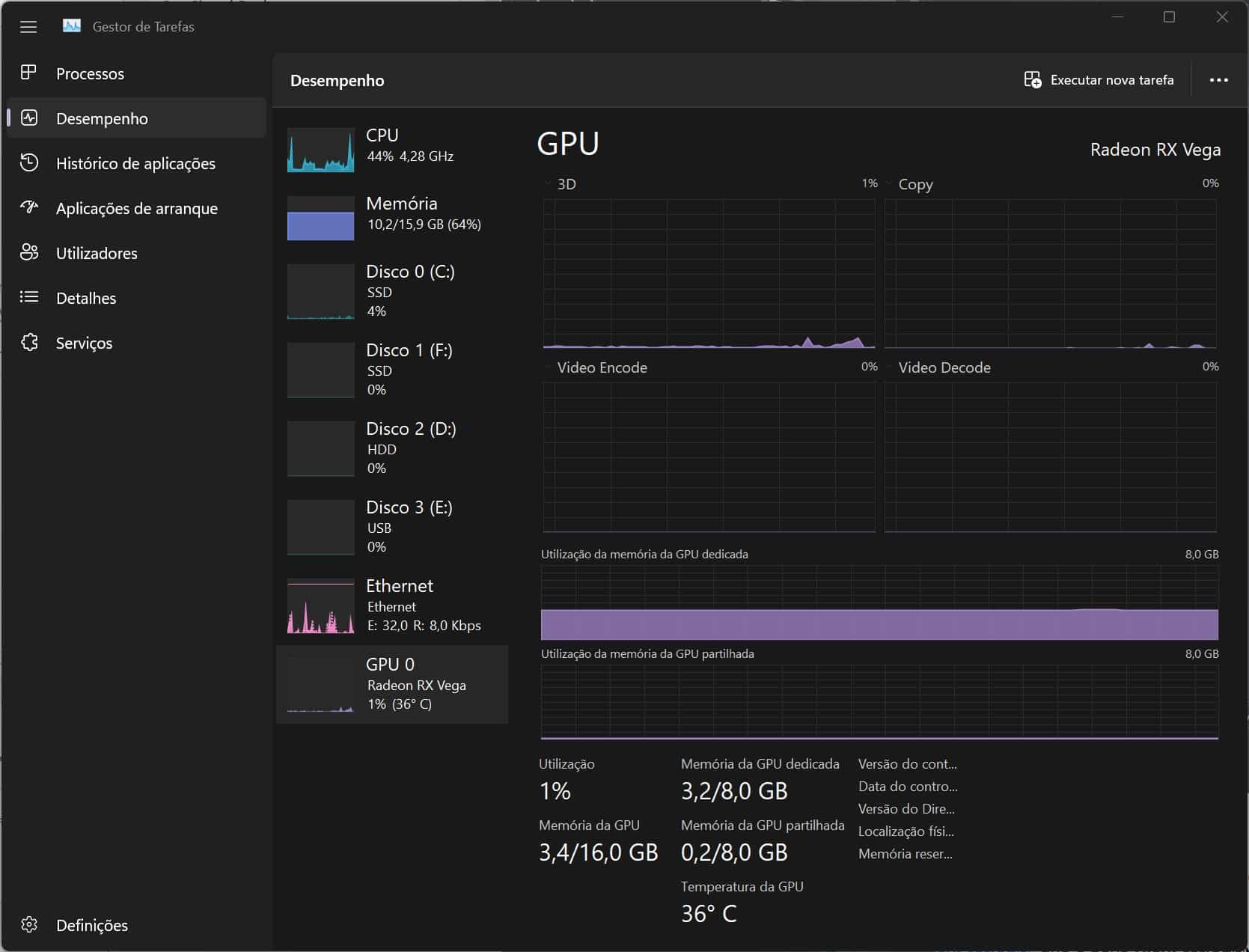
Task: Select the Memória usage thumbnail
Action: (320, 218)
